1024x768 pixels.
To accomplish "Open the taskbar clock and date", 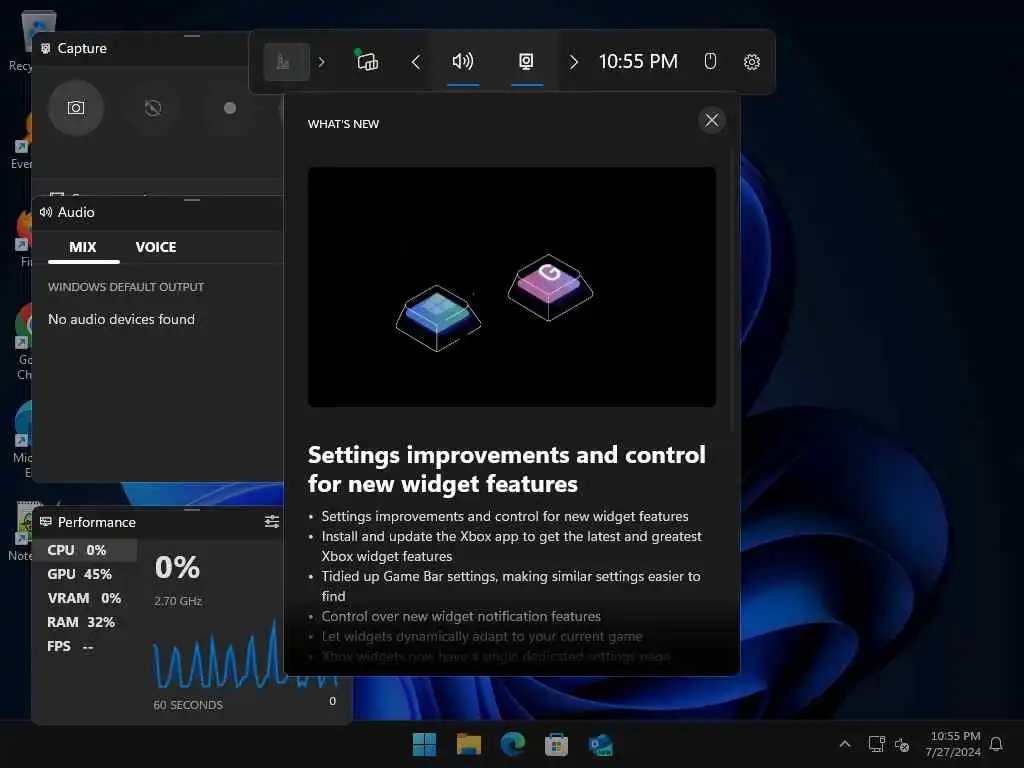I will tap(953, 744).
